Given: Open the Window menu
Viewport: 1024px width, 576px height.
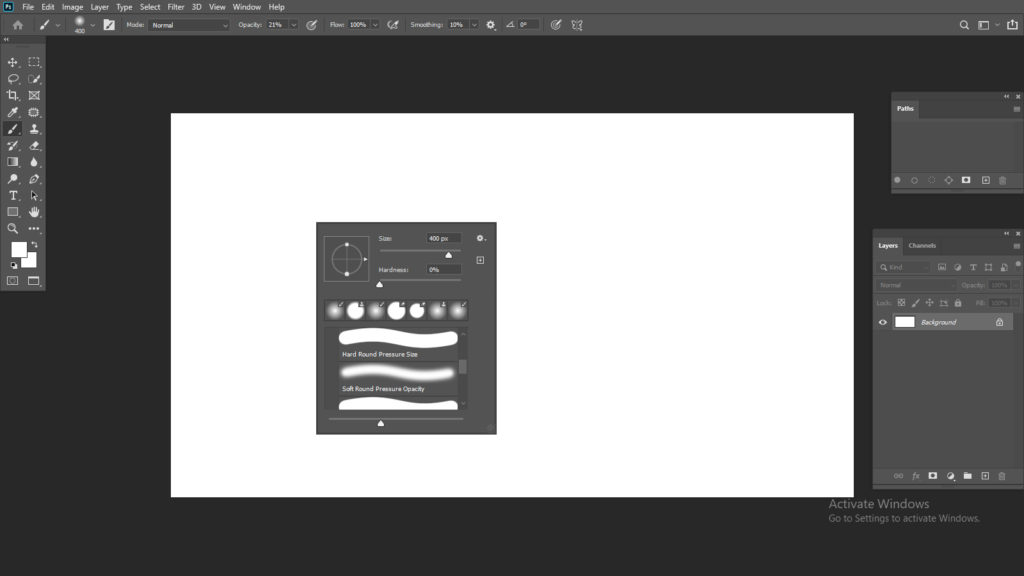Looking at the screenshot, I should point(246,7).
